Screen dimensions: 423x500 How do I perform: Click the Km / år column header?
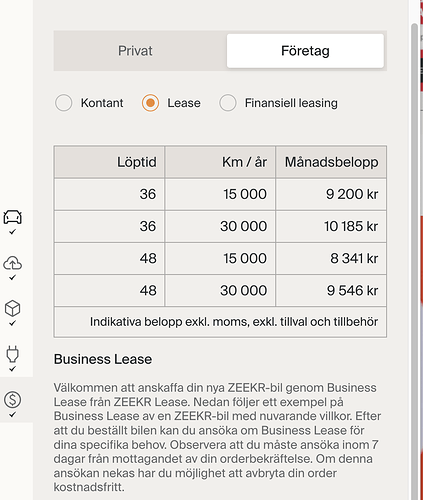[x=220, y=162]
